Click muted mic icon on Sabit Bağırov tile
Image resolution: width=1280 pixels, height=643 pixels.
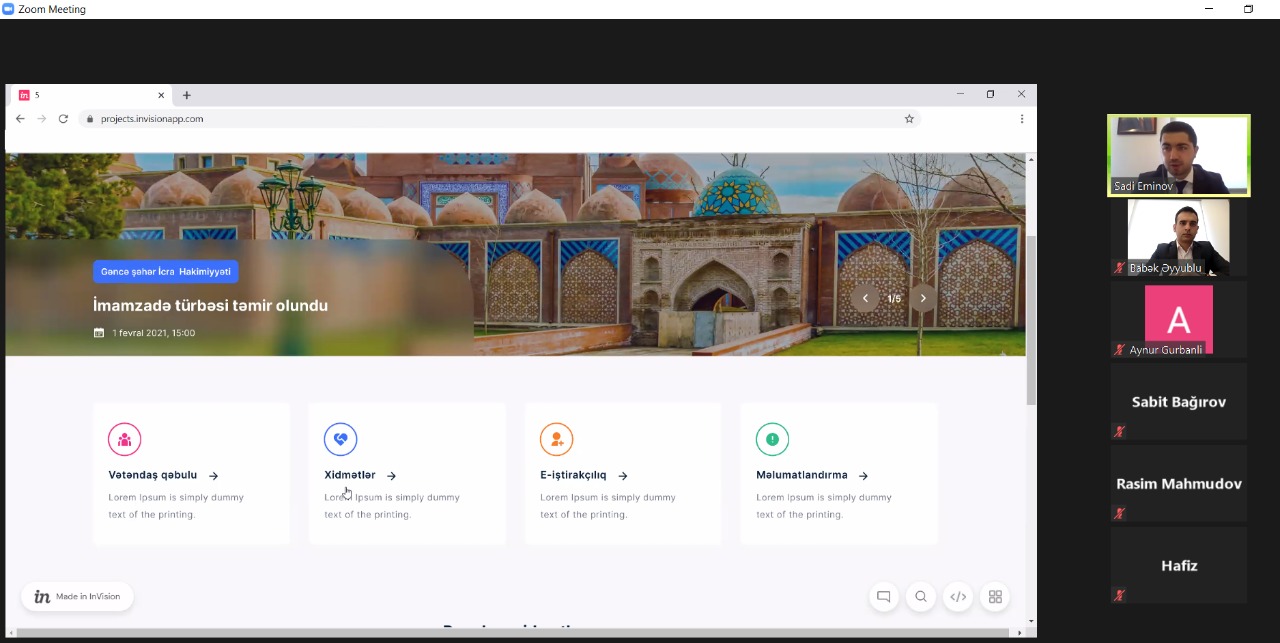tap(1119, 432)
